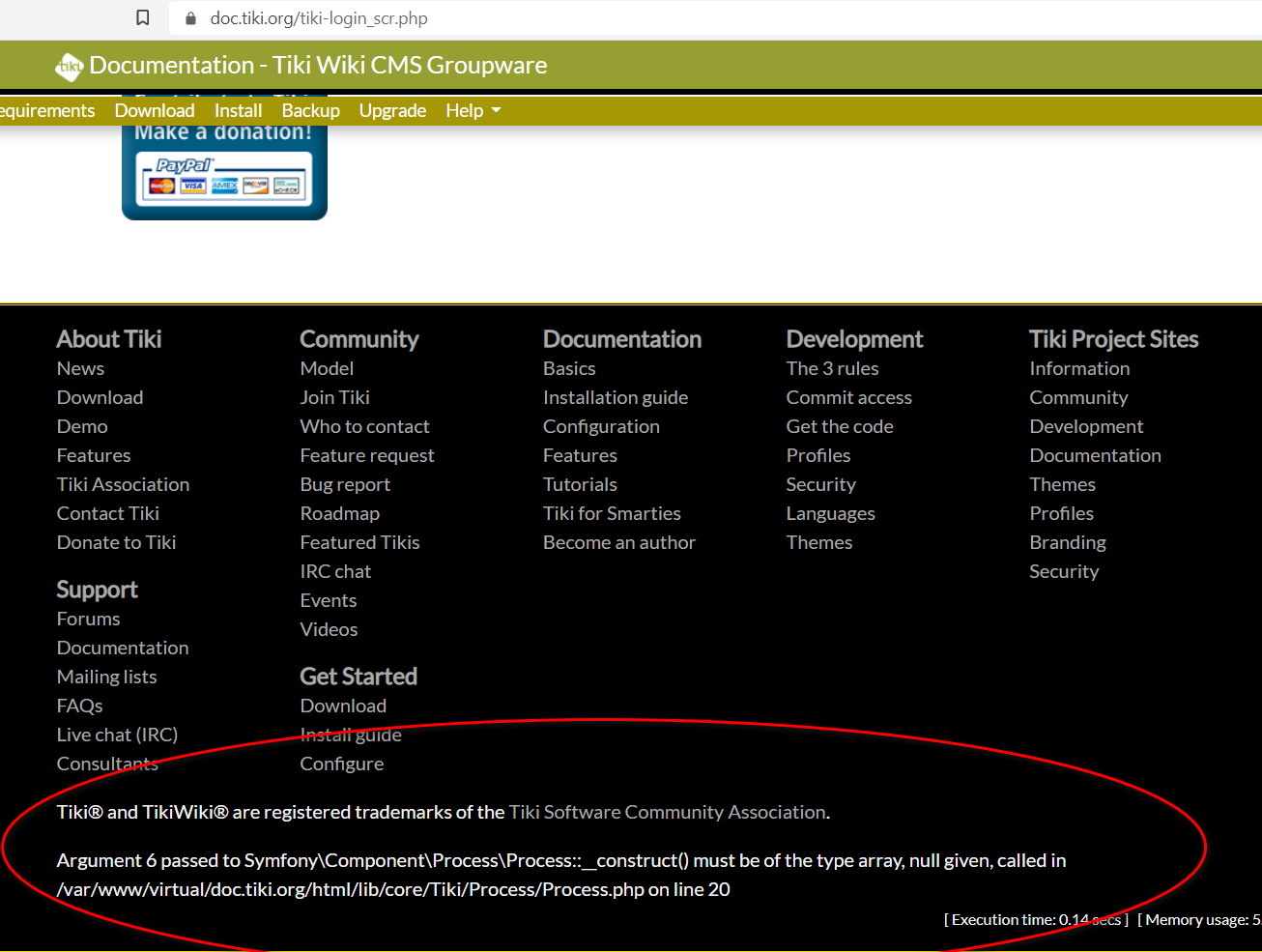Open Tiki Software Community Association link
1262x952 pixels.
click(x=667, y=812)
